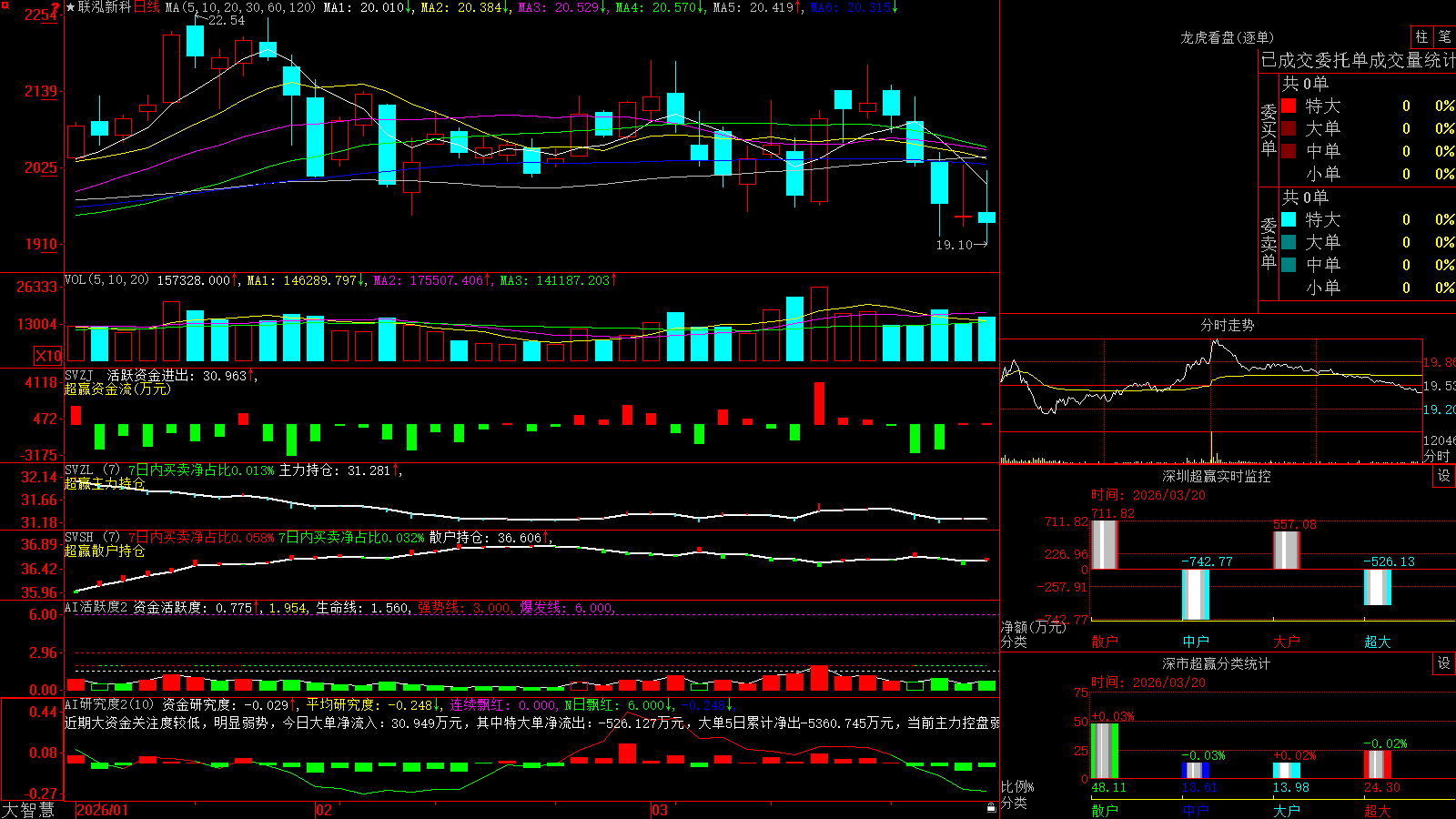
Task: Click the MA3: 20.529 value in header
Action: (561, 7)
